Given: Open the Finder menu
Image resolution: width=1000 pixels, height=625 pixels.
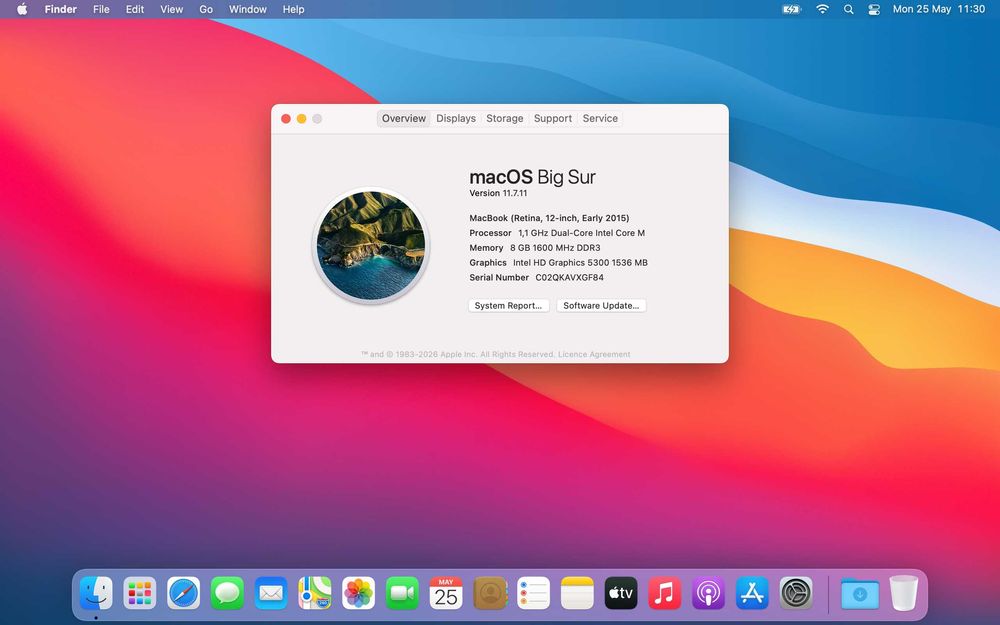Looking at the screenshot, I should (x=61, y=9).
